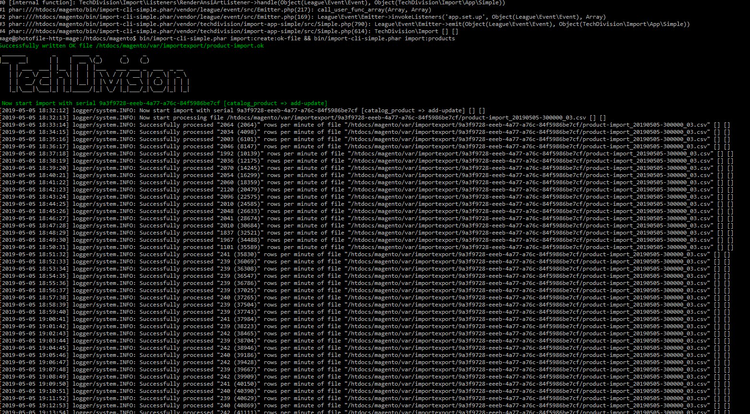The height and width of the screenshot is (414, 750).
Task: Click log entry timestamped 18:45:26
Action: click(x=366, y=211)
